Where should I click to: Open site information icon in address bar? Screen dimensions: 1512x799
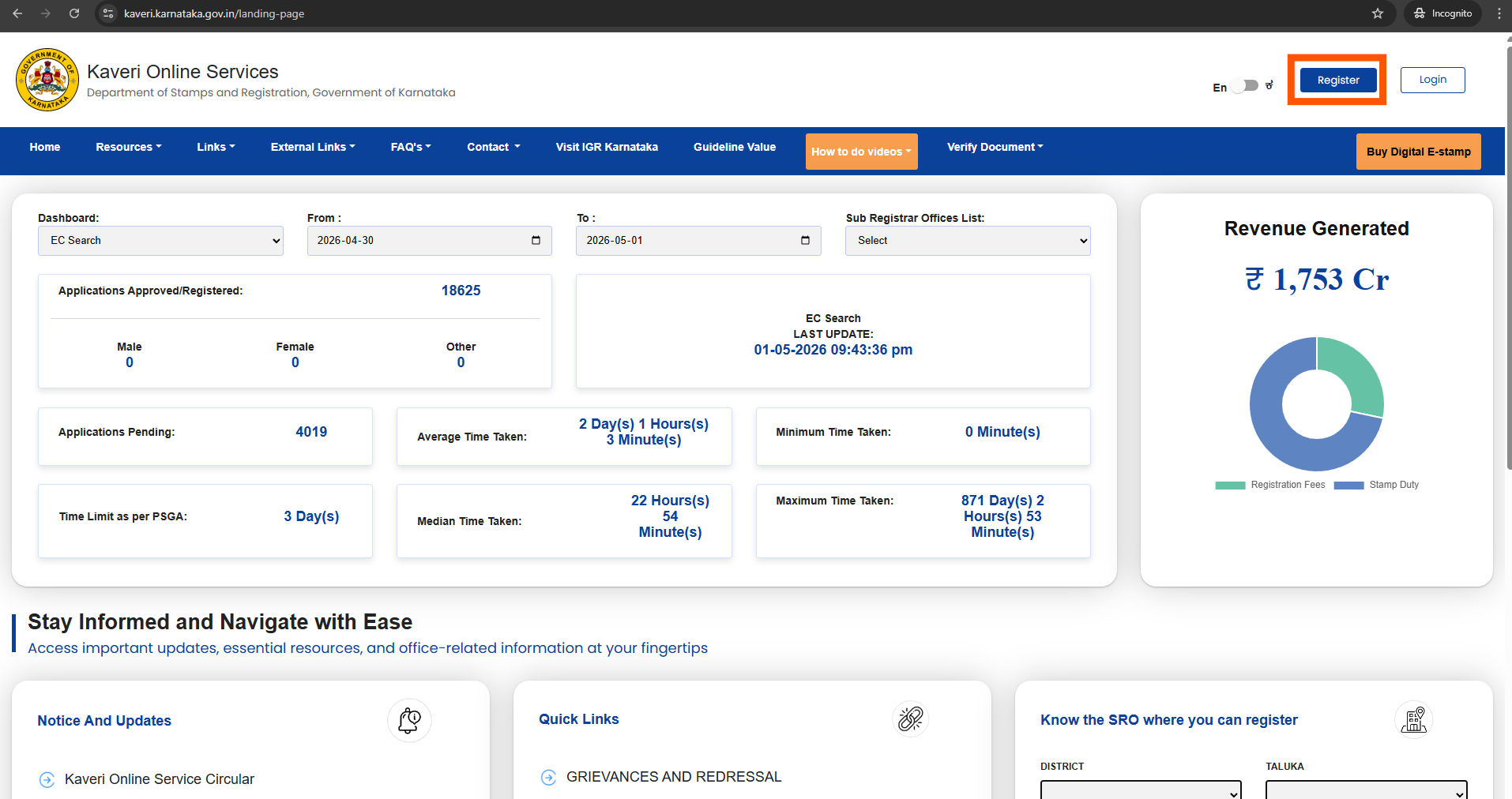click(x=108, y=13)
